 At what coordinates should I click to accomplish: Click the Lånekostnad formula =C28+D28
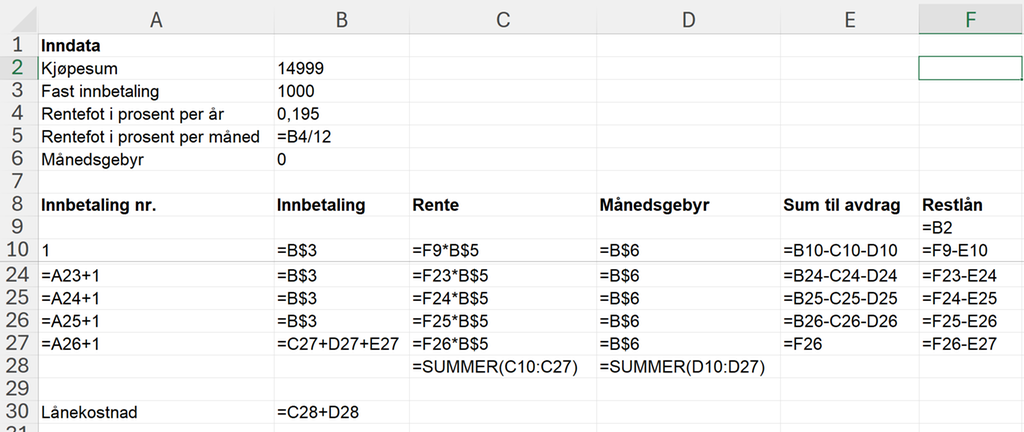point(341,412)
